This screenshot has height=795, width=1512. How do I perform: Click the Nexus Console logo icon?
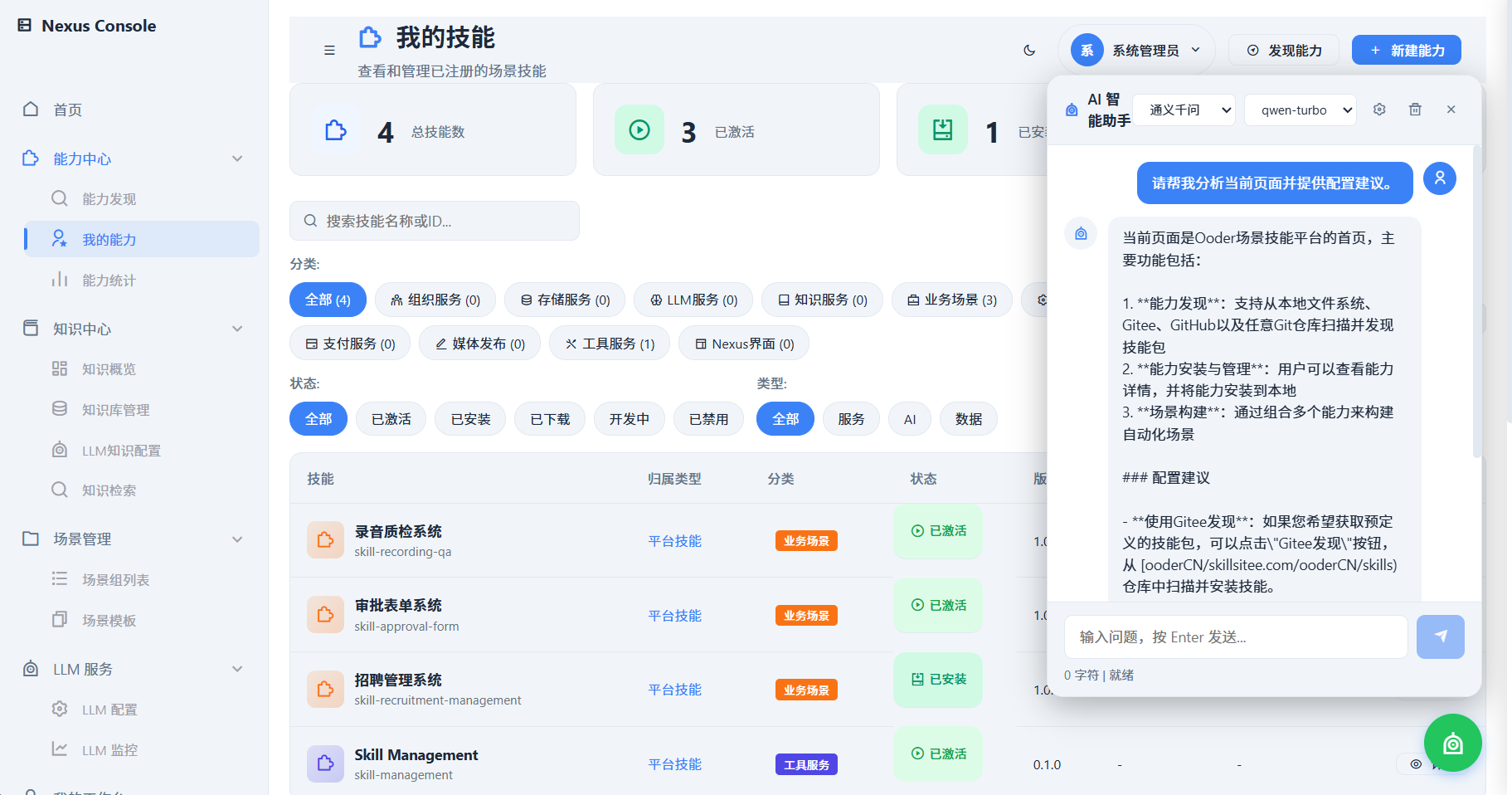click(25, 26)
